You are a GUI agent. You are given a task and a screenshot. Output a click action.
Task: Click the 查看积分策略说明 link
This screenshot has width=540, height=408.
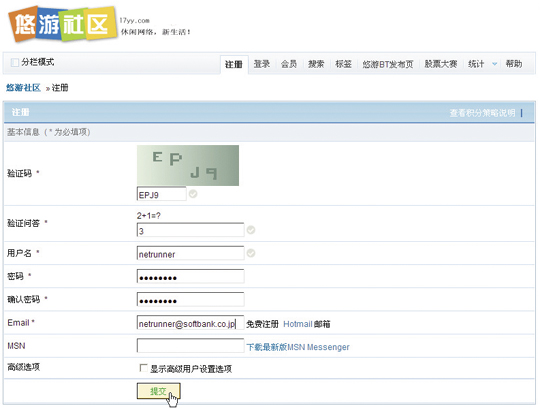point(482,113)
